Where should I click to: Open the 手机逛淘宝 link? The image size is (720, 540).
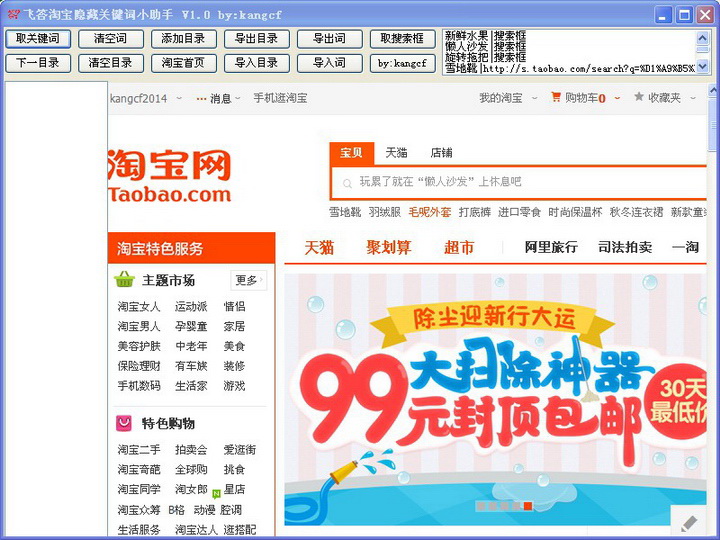coord(280,98)
